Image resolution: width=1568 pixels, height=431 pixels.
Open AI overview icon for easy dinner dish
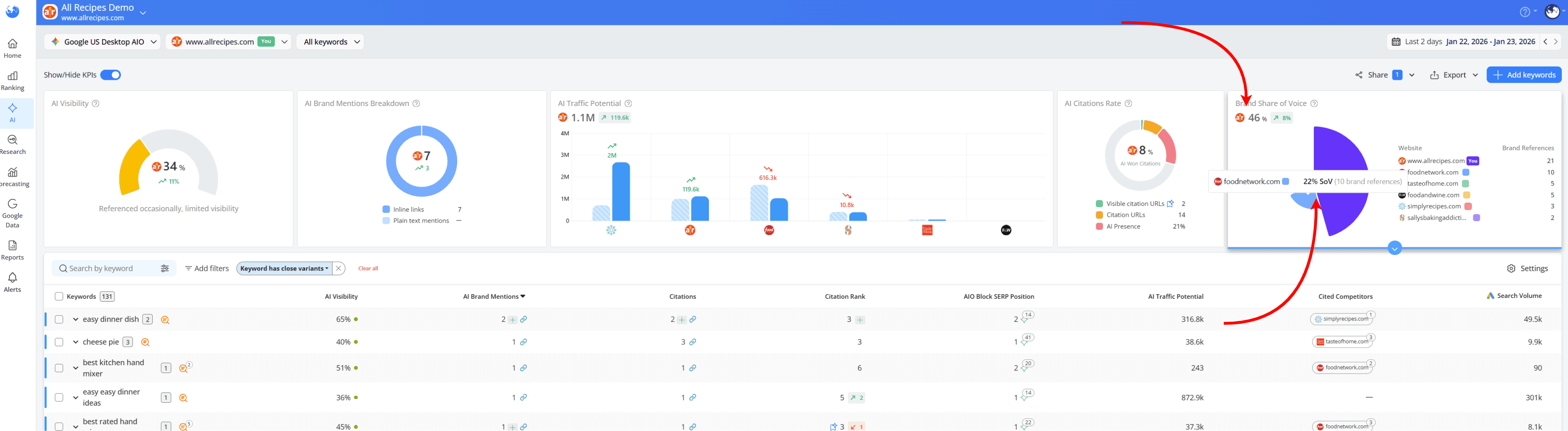point(165,320)
